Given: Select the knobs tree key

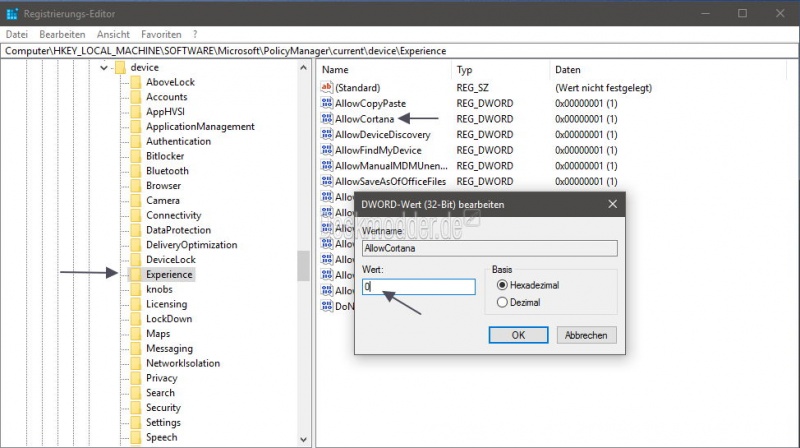Looking at the screenshot, I should pos(159,289).
